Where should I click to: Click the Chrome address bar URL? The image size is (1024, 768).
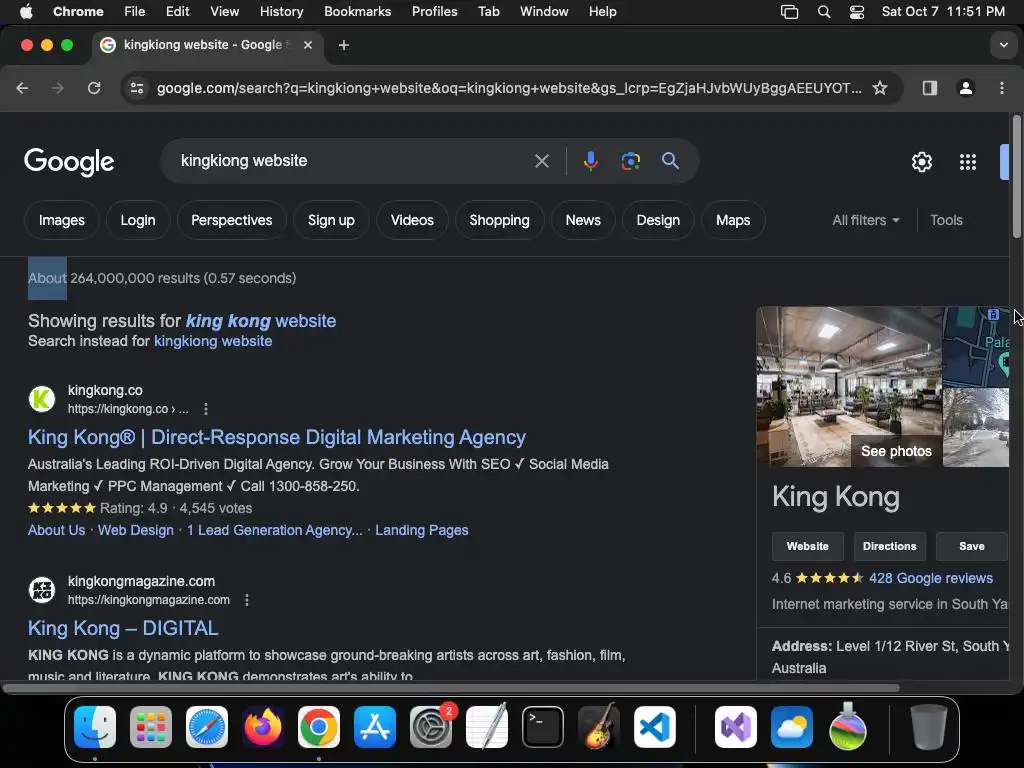point(509,88)
